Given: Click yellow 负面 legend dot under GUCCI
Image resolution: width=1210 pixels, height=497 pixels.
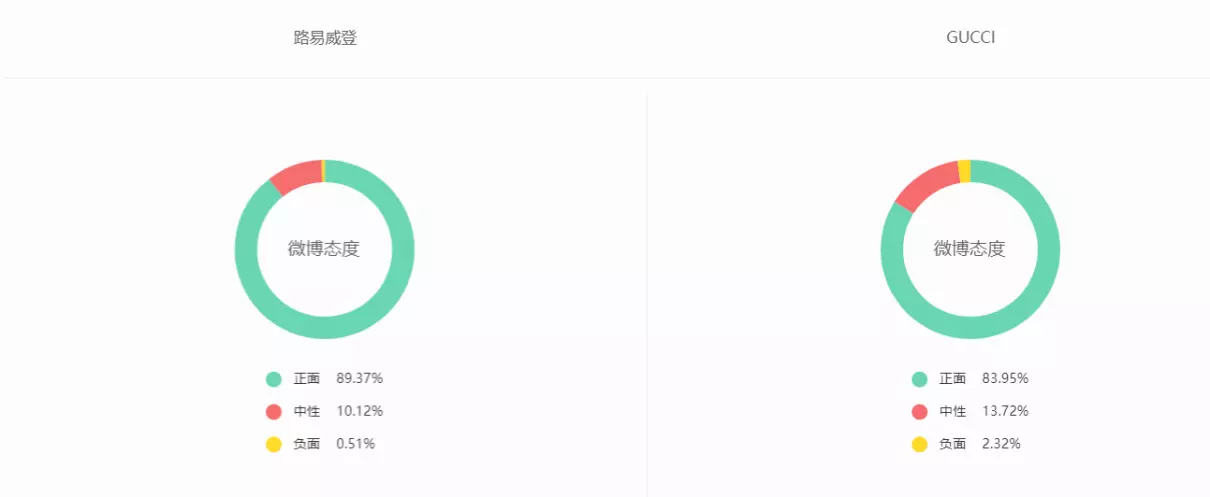Looking at the screenshot, I should click(x=920, y=444).
